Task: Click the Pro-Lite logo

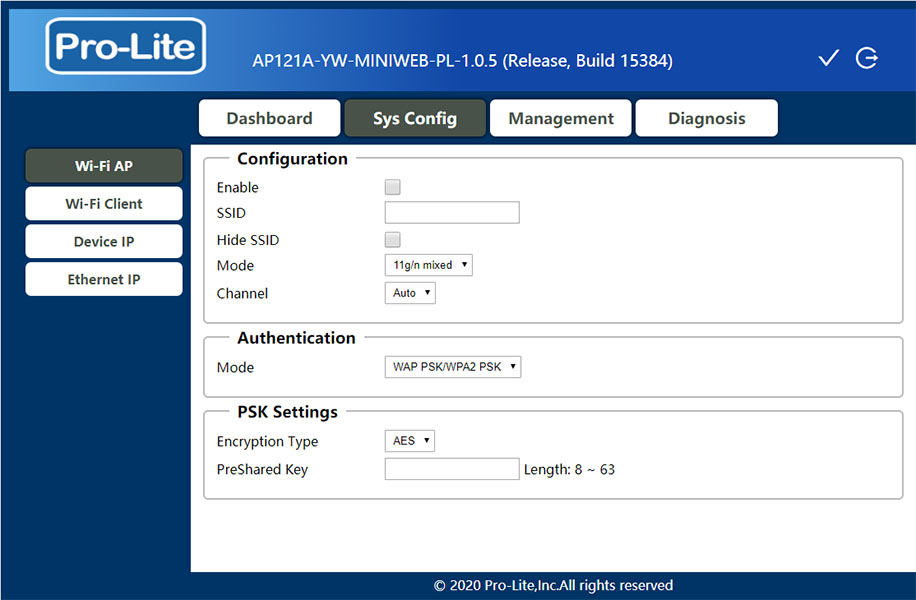Action: click(126, 46)
